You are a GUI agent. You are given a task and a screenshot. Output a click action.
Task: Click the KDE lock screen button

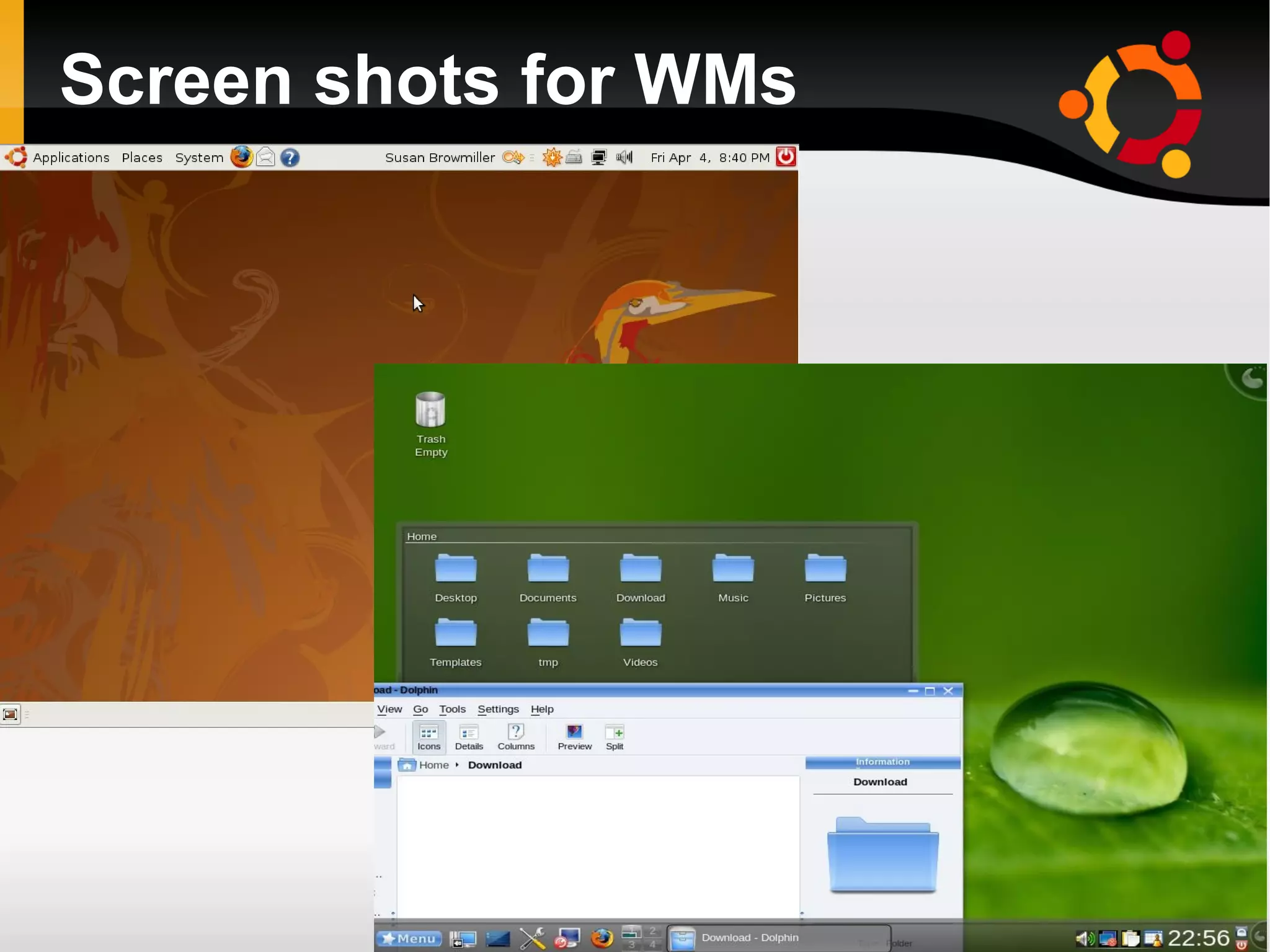1241,932
